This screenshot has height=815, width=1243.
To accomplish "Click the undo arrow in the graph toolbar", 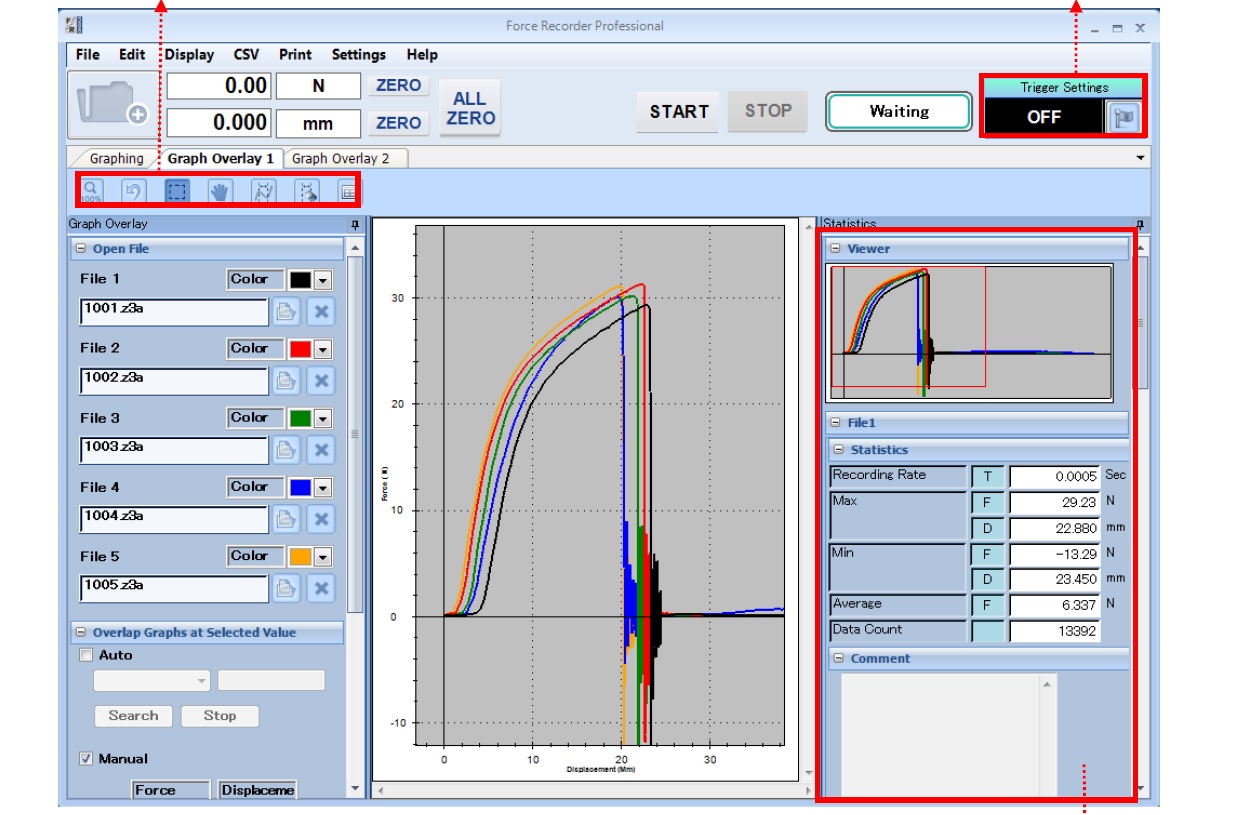I will tap(134, 188).
